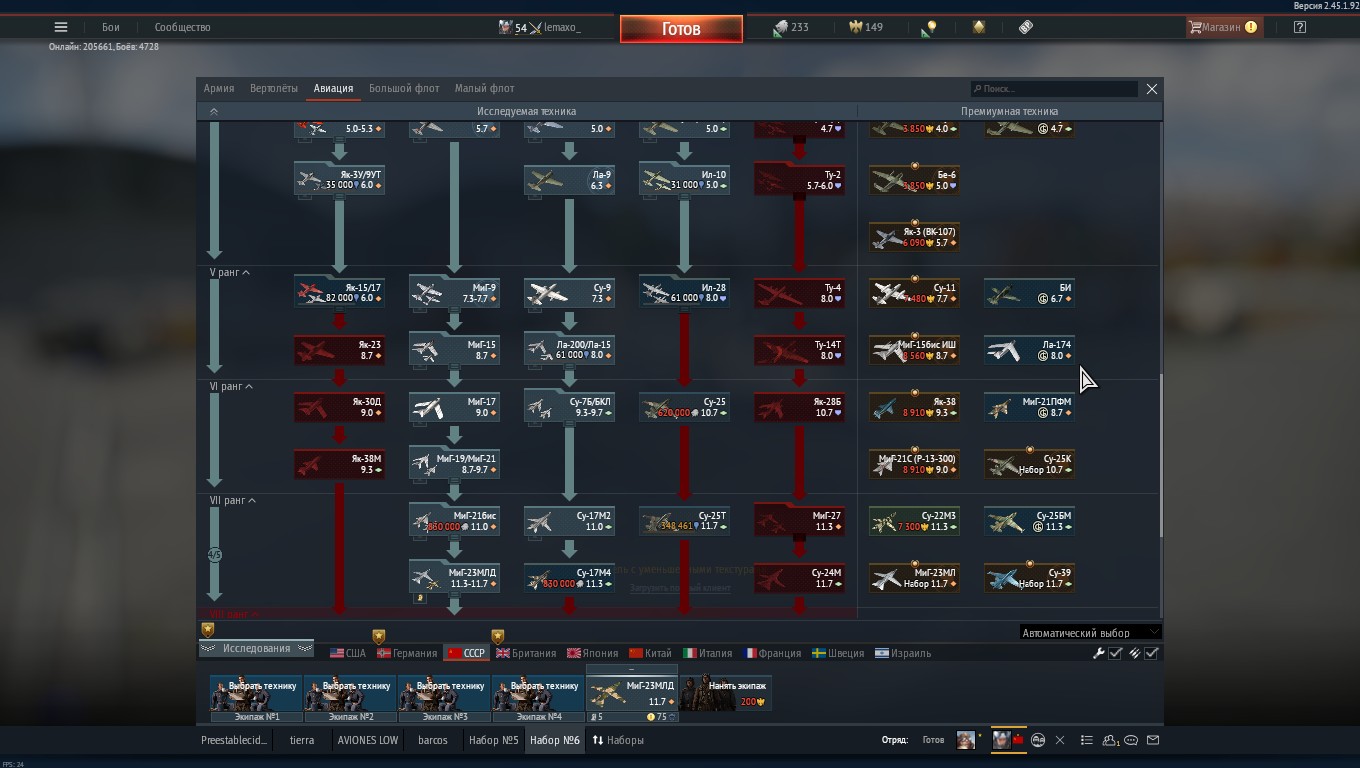Toggle the auto-repair wrench checkbox
The image size is (1360, 768).
[1115, 653]
